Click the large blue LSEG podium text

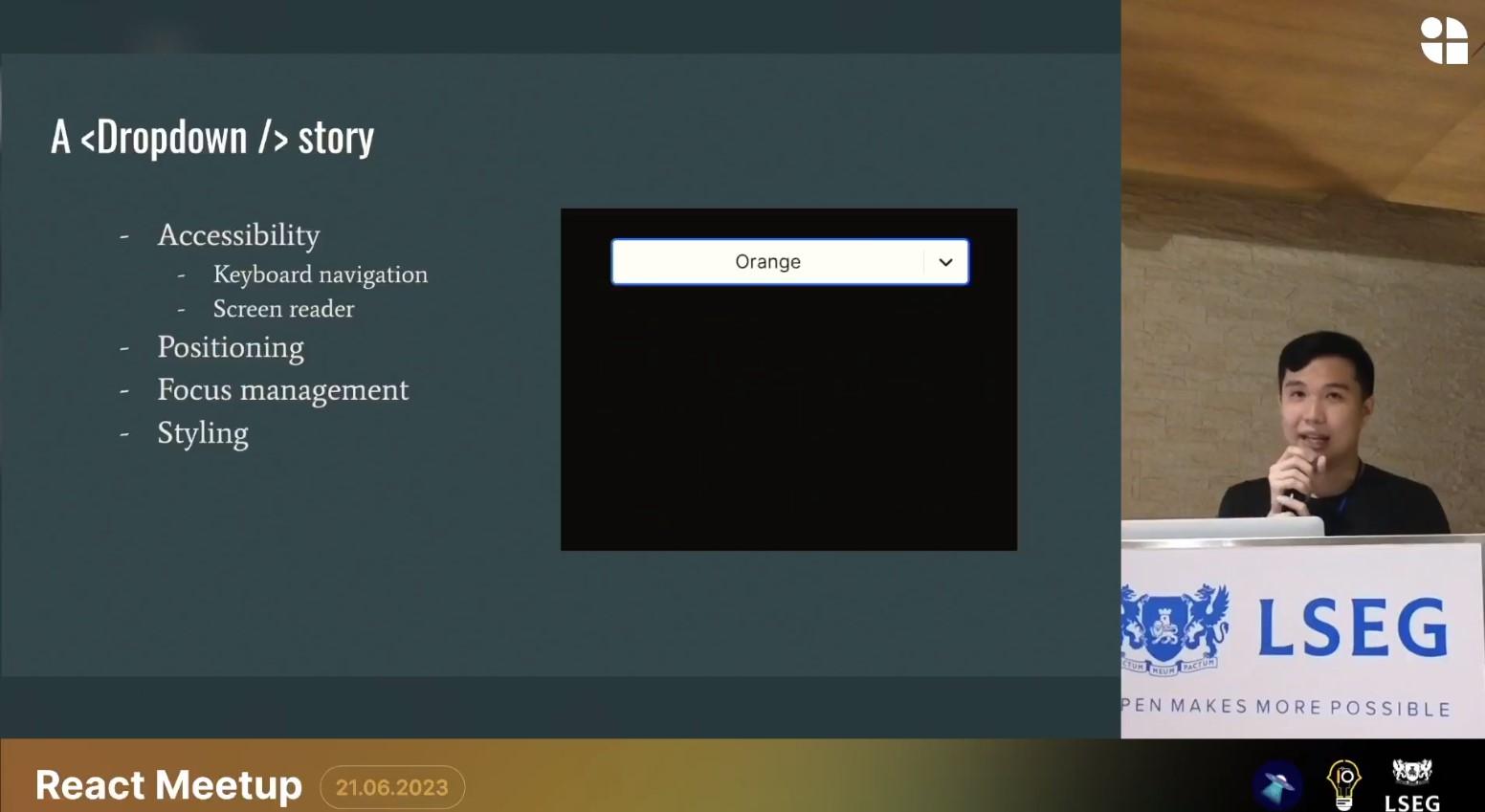click(x=1352, y=627)
